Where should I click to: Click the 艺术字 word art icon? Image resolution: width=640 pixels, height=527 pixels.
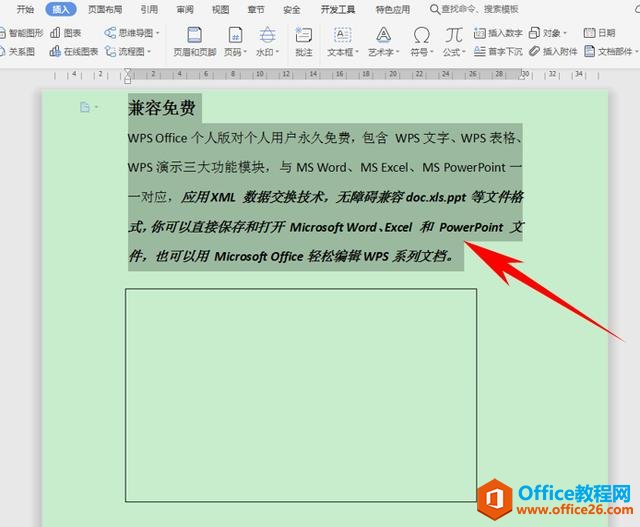pyautogui.click(x=383, y=35)
